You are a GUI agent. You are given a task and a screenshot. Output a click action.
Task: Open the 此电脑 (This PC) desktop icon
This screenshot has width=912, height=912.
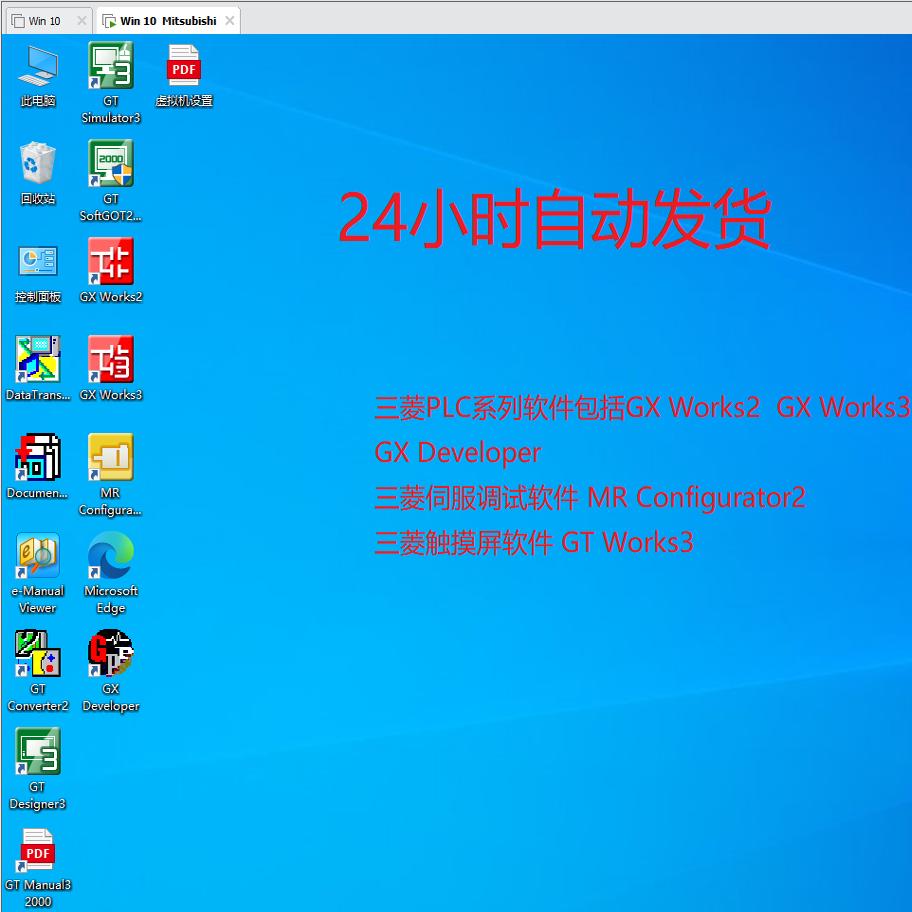click(x=38, y=76)
